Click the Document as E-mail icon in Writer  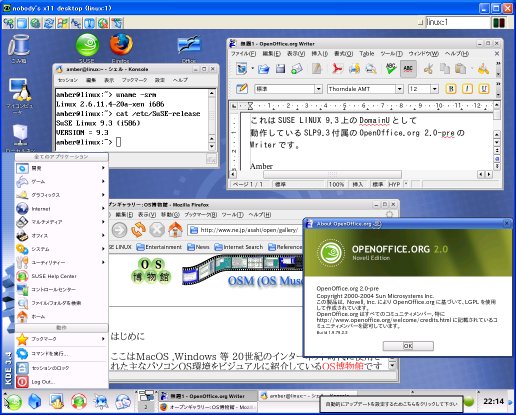coord(297,69)
